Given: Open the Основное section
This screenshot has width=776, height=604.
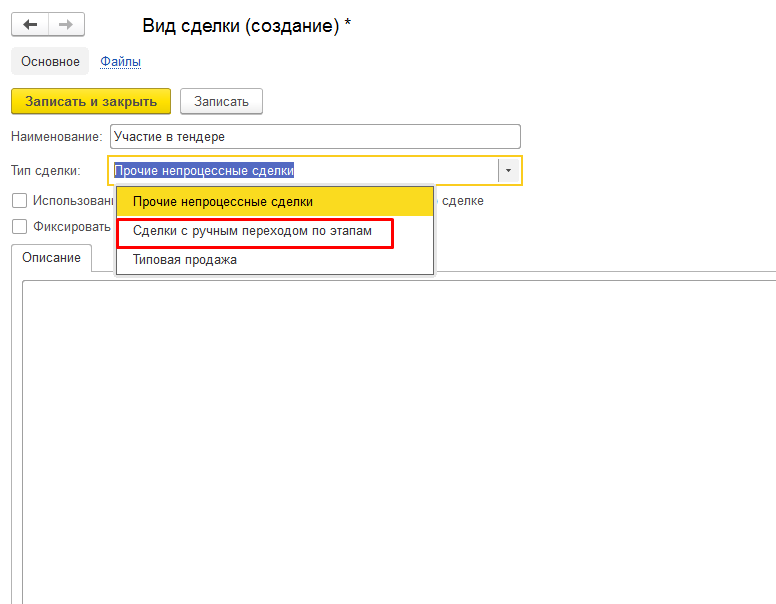Looking at the screenshot, I should click(50, 61).
